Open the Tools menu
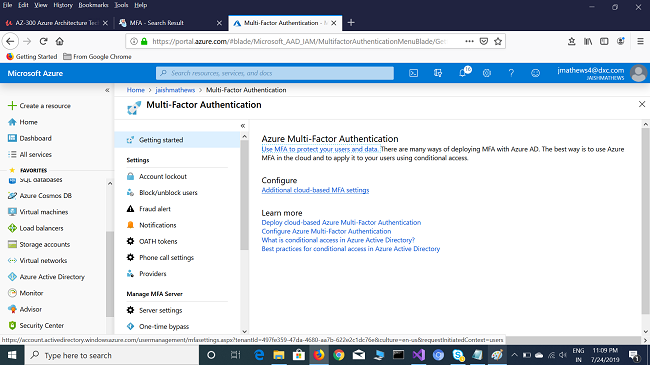The image size is (650, 365). point(121,5)
